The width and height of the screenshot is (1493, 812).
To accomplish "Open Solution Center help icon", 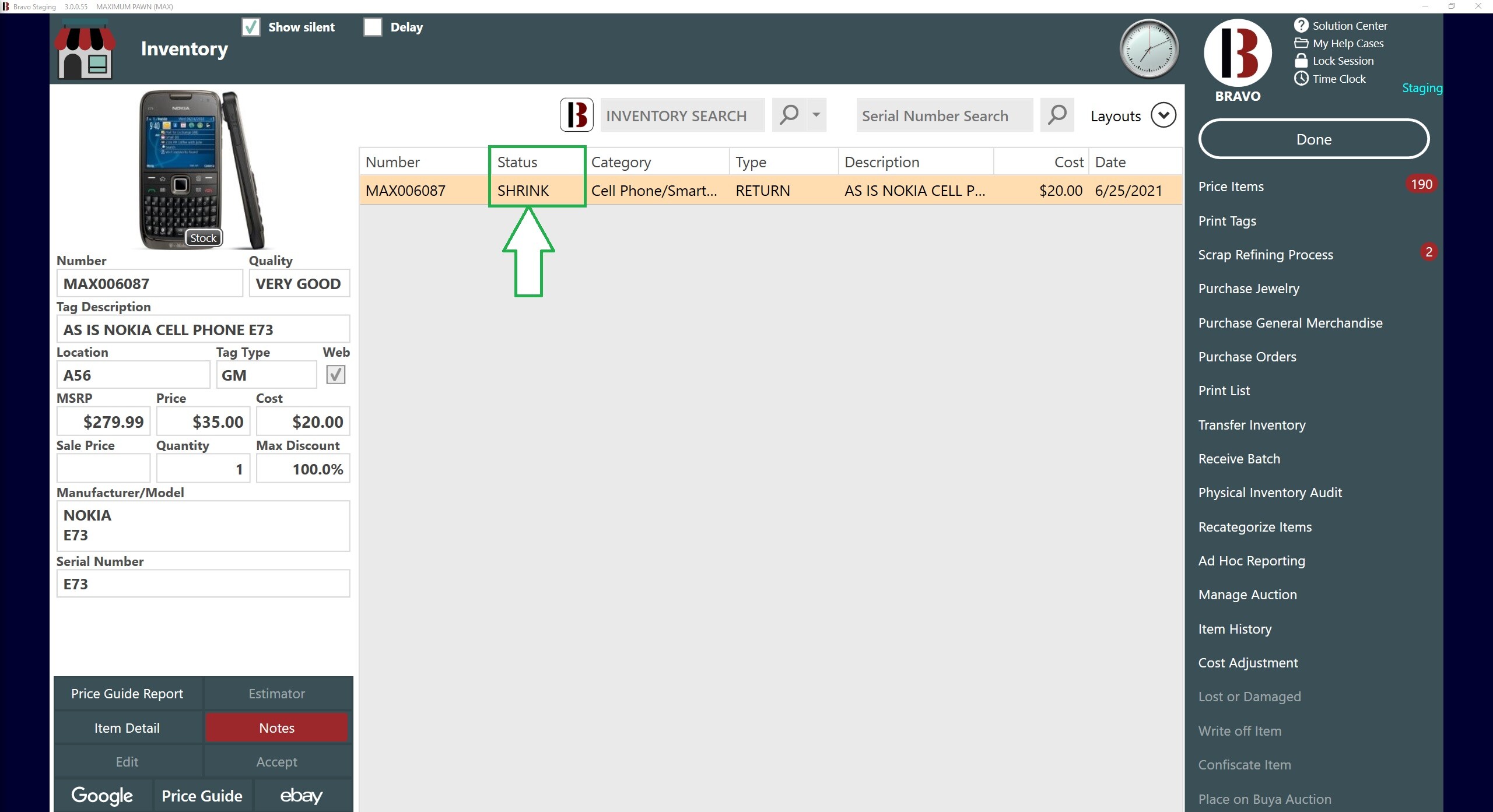I will point(1301,25).
